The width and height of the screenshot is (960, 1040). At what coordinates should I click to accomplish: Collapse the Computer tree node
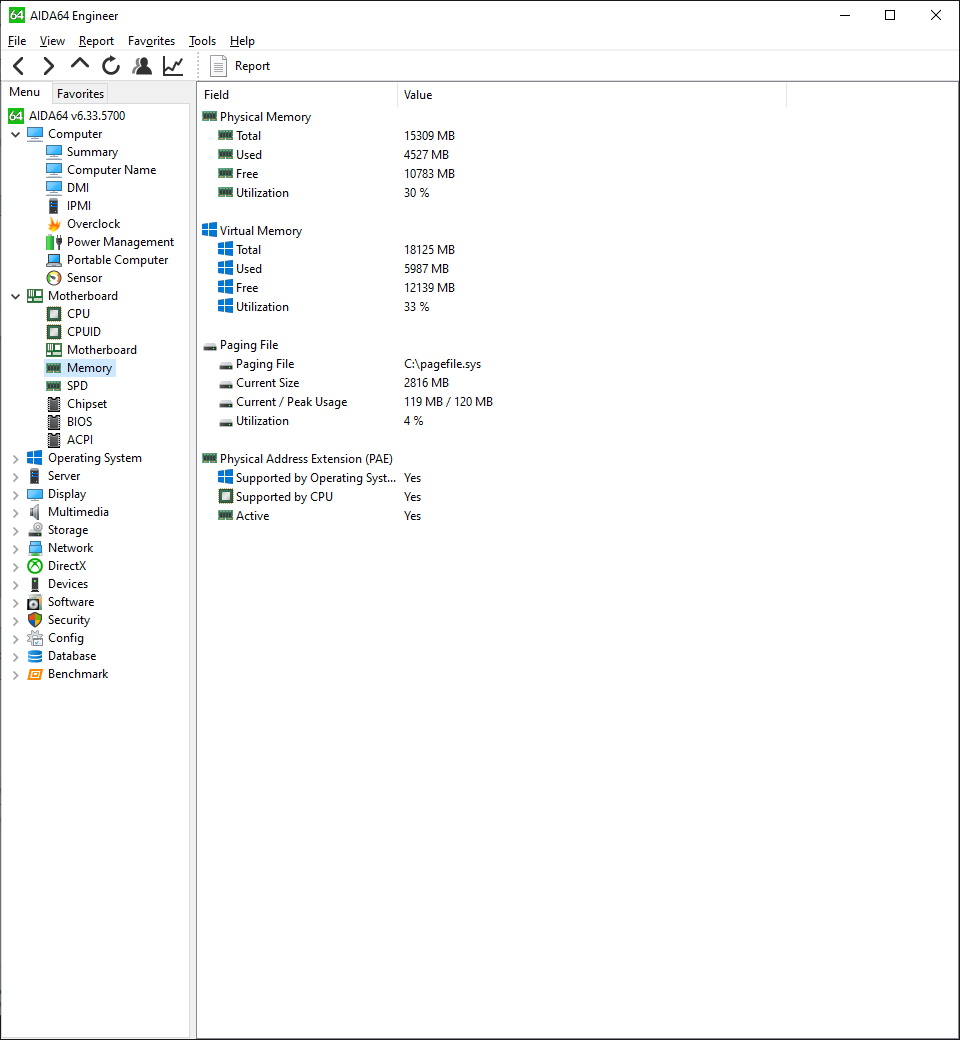coord(15,134)
